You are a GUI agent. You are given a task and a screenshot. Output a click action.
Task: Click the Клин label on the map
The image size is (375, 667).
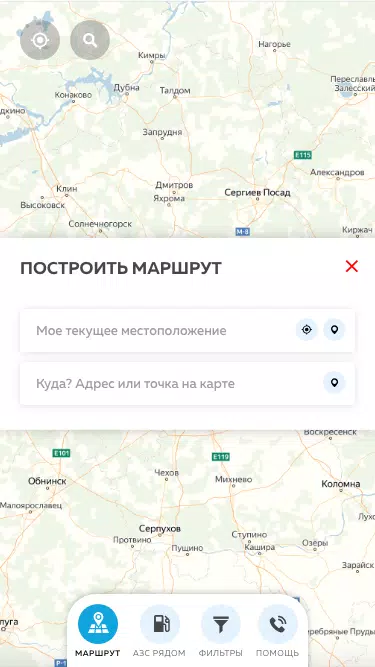pyautogui.click(x=67, y=188)
